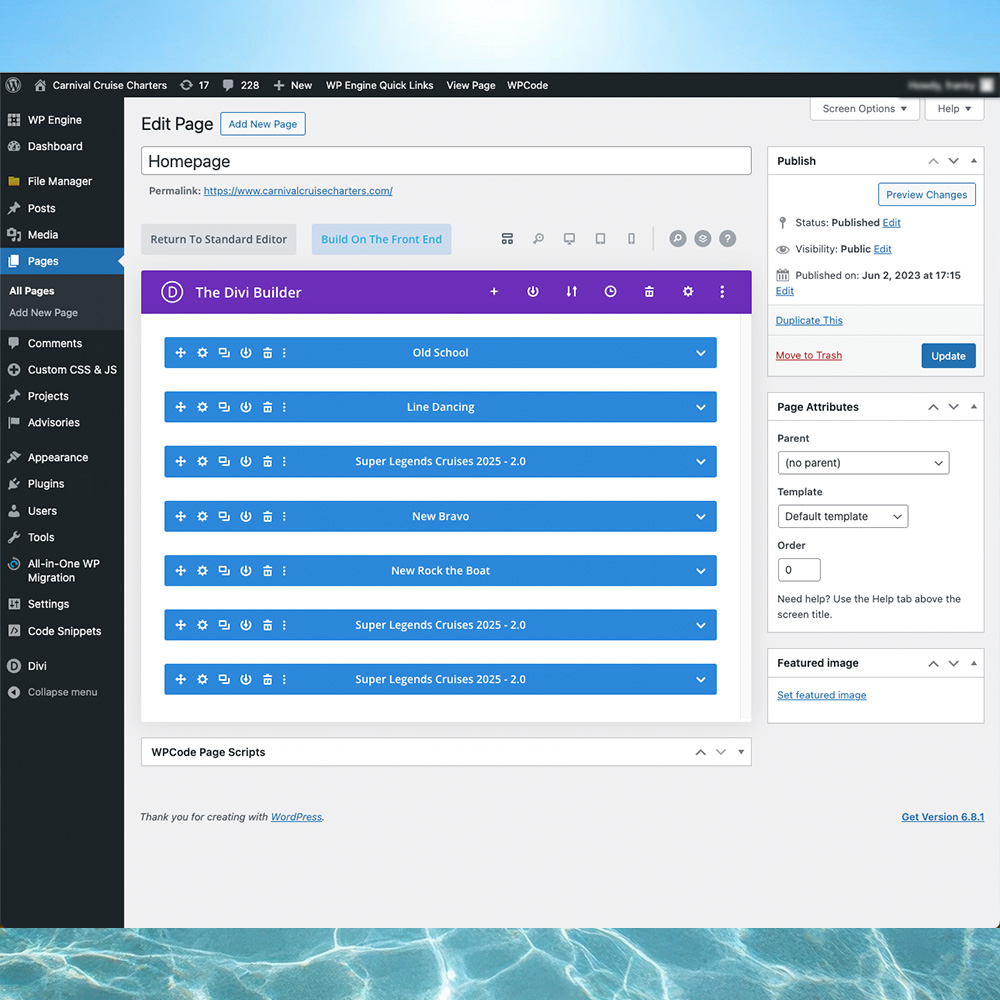Toggle power icon on Line Dancing section
The height and width of the screenshot is (1000, 1000).
[x=246, y=407]
